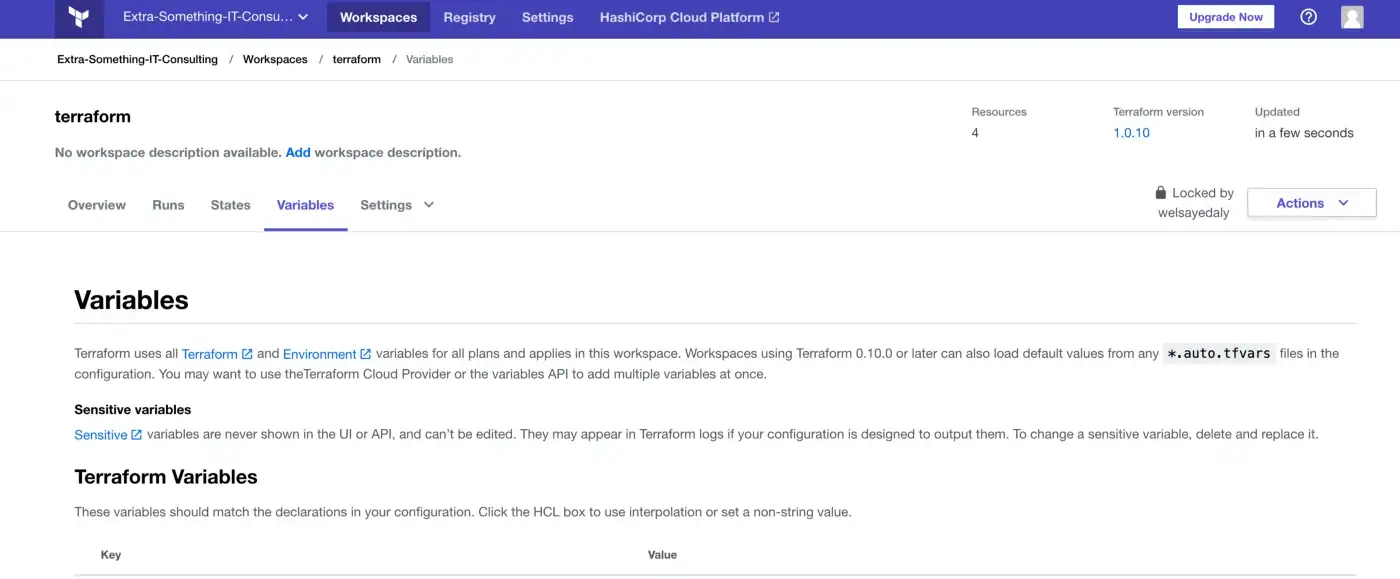Click external link icon next to Environment
The width and height of the screenshot is (1400, 579).
click(366, 354)
